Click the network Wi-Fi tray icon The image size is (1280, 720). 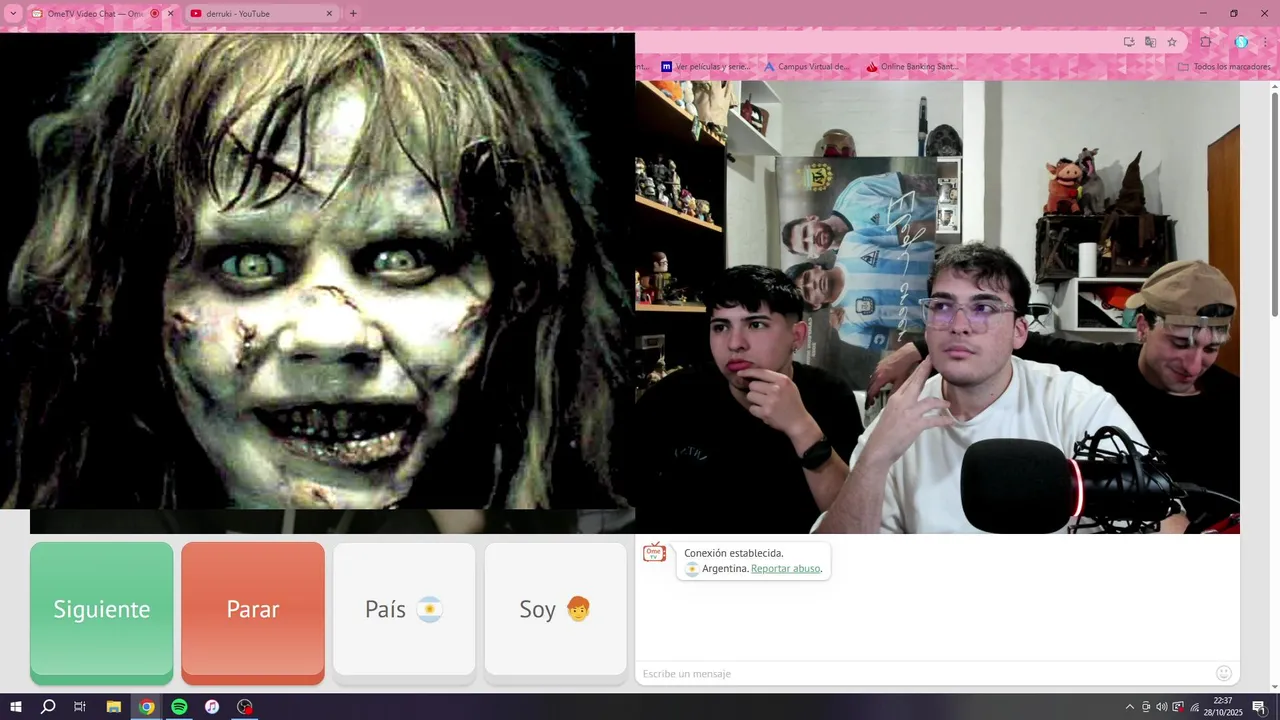coord(1194,707)
